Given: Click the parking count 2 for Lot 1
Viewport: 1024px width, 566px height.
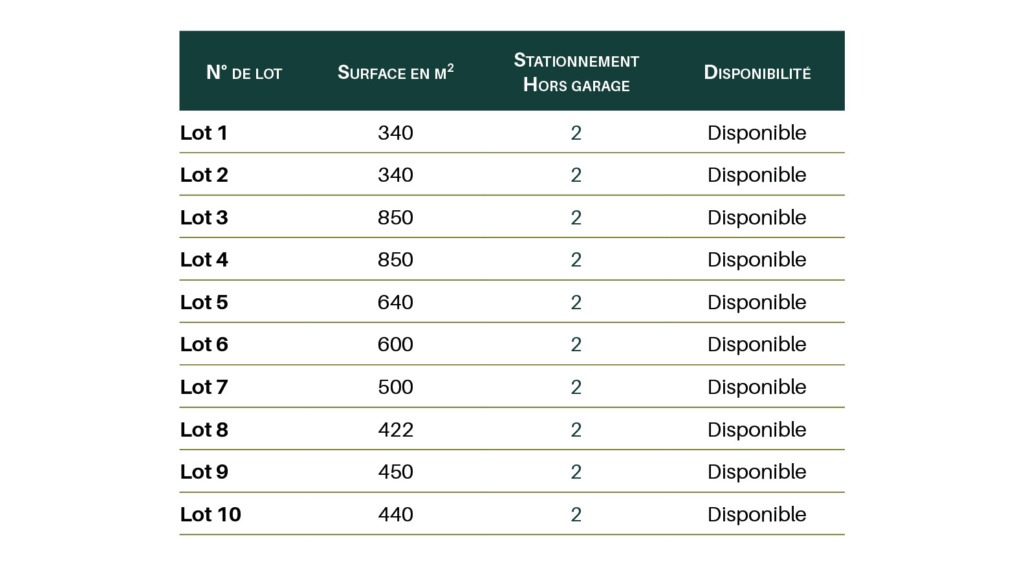Looking at the screenshot, I should [x=576, y=133].
